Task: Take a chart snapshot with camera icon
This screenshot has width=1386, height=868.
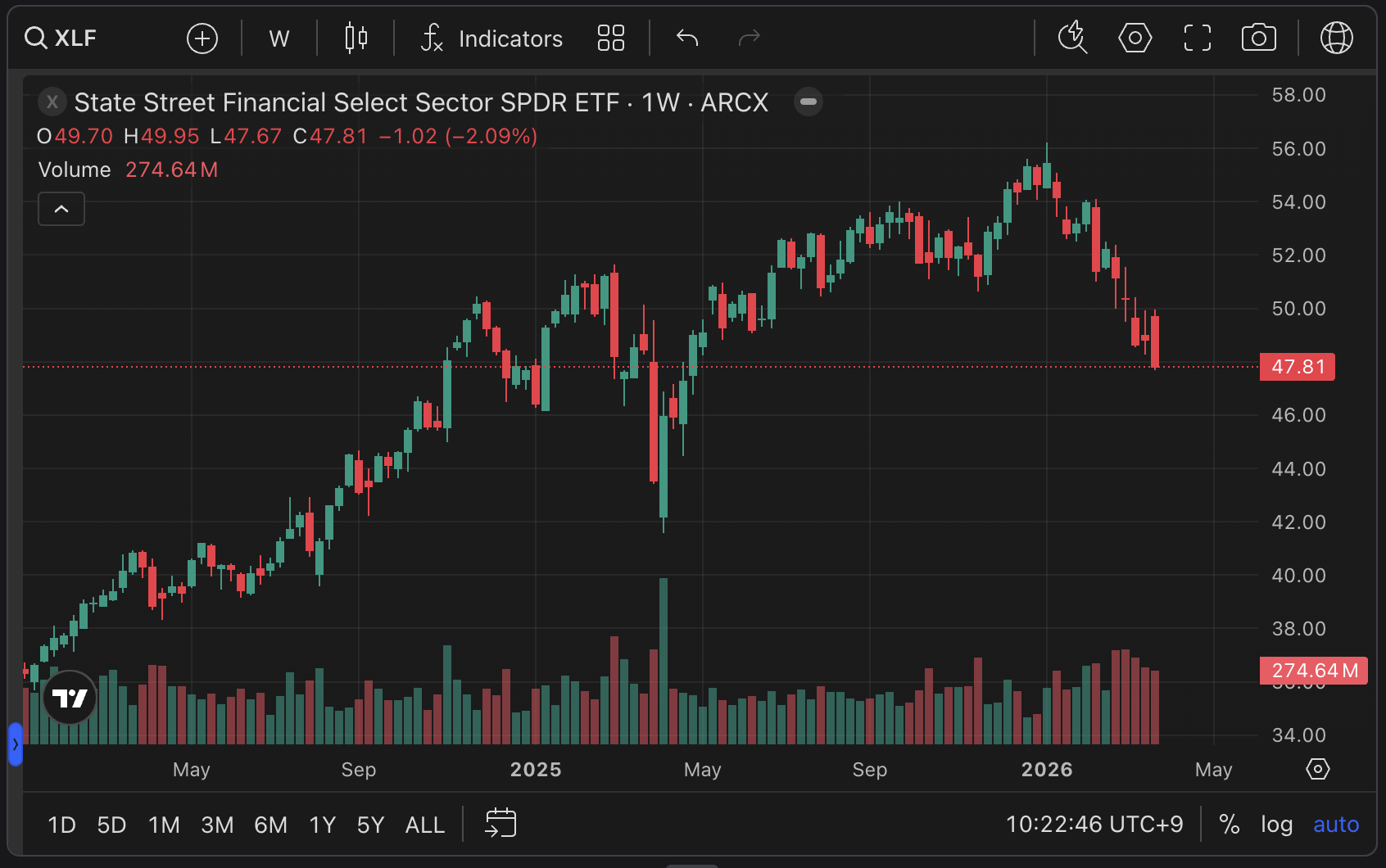Action: pos(1259,38)
